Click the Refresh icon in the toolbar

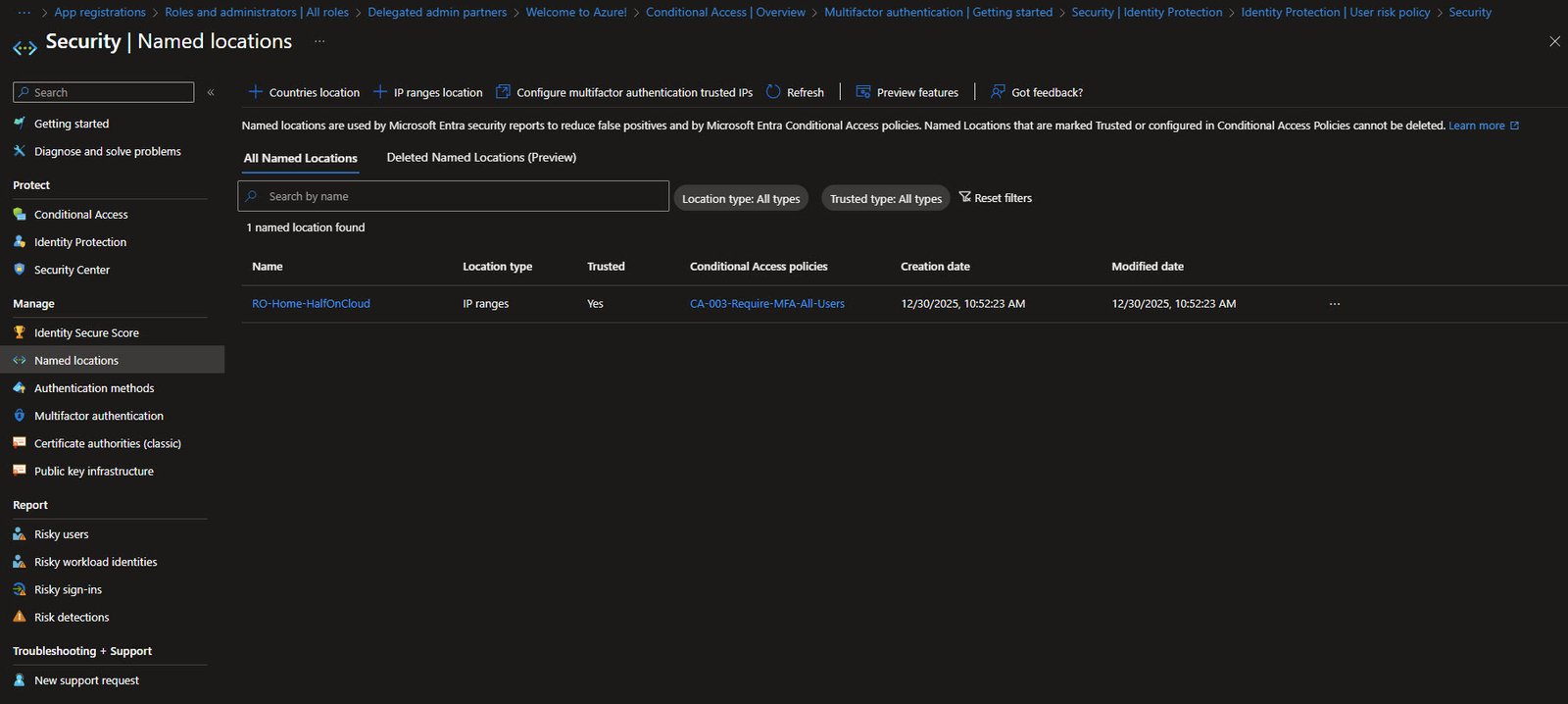(773, 92)
